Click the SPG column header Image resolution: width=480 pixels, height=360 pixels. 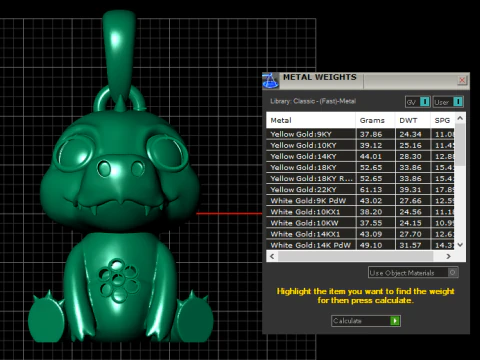click(x=442, y=120)
